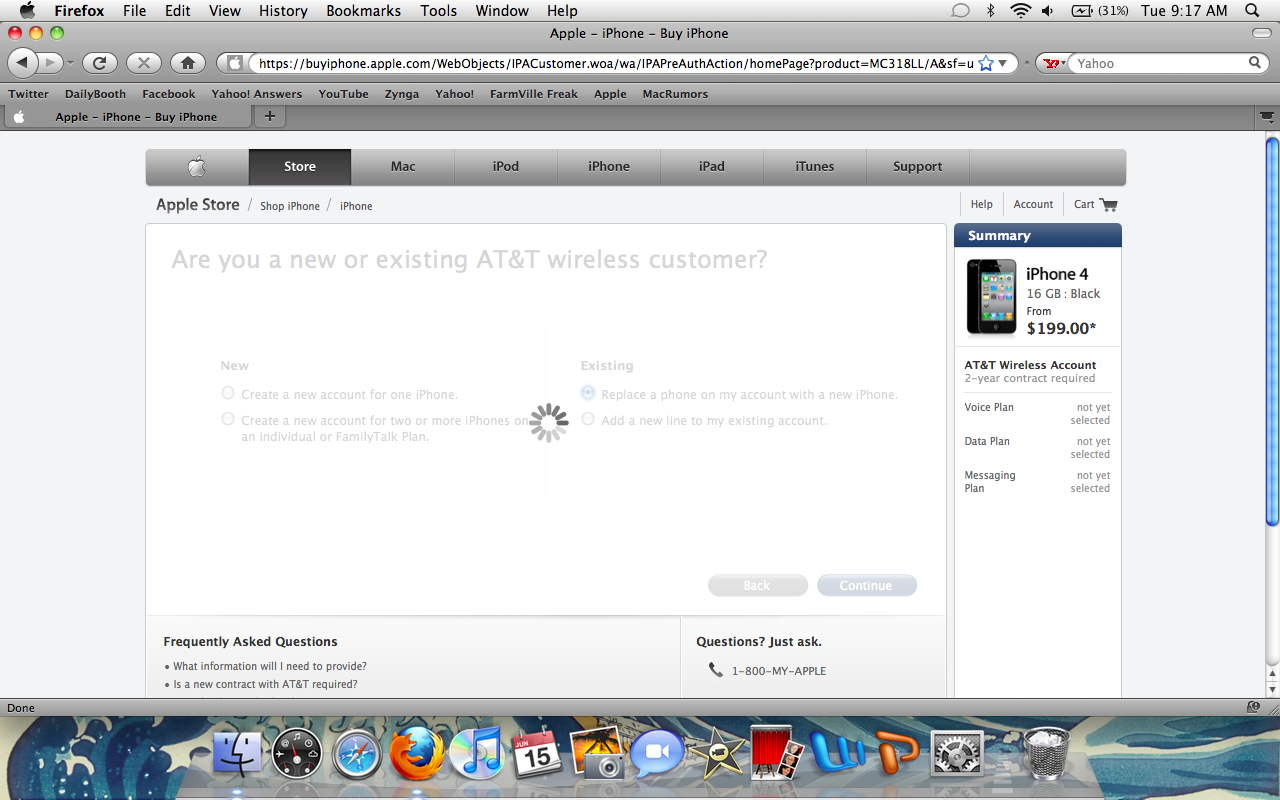Open iCal from the dock
Viewport: 1280px width, 800px height.
click(537, 753)
